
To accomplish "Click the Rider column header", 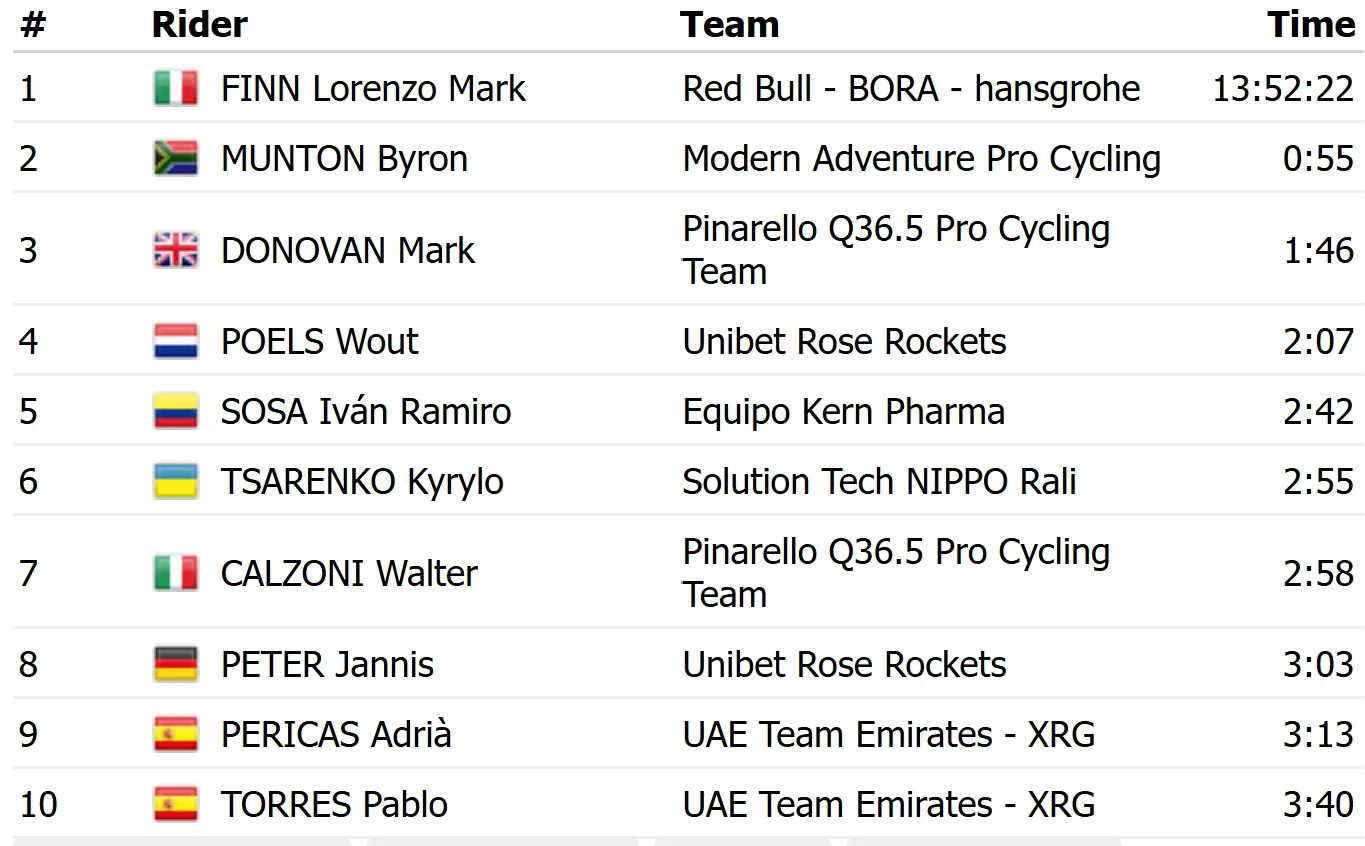I will pos(200,24).
